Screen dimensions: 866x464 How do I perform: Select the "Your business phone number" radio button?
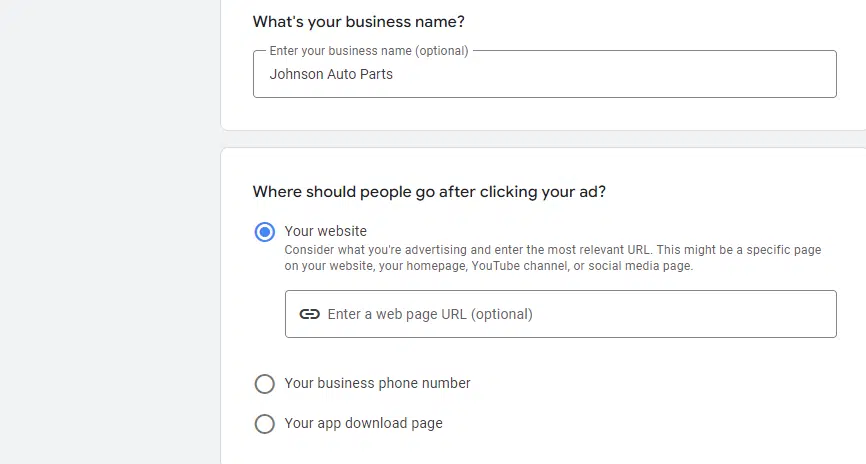265,384
